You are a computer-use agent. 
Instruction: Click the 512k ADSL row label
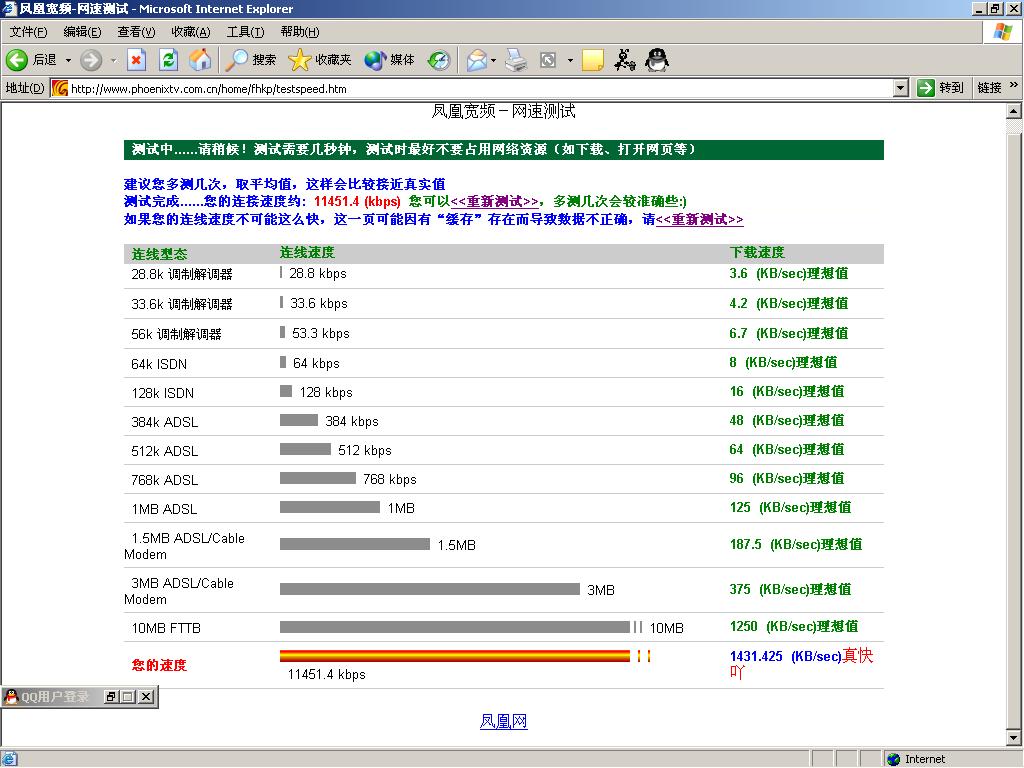pos(165,451)
